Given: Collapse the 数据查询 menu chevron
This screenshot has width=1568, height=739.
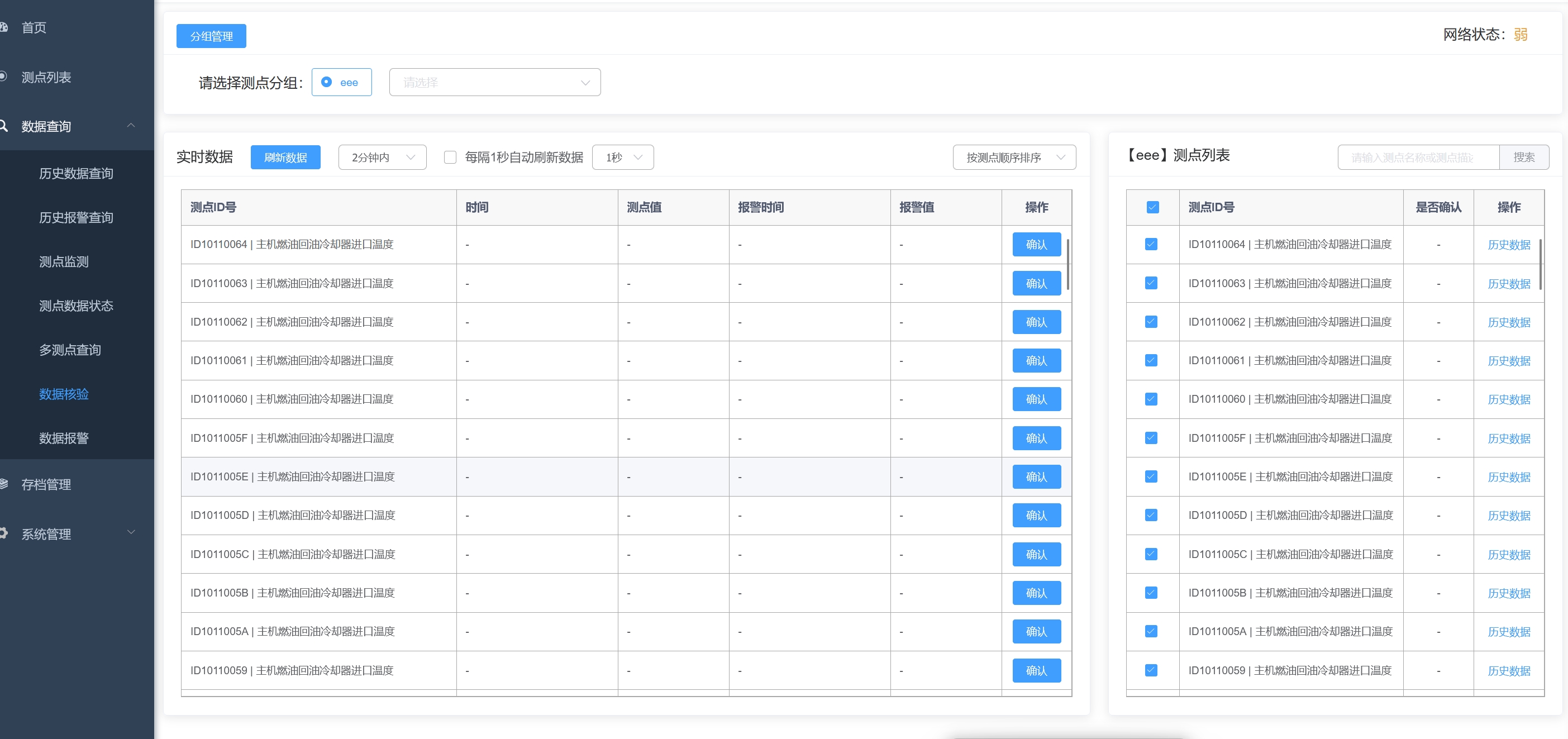Looking at the screenshot, I should pos(131,125).
